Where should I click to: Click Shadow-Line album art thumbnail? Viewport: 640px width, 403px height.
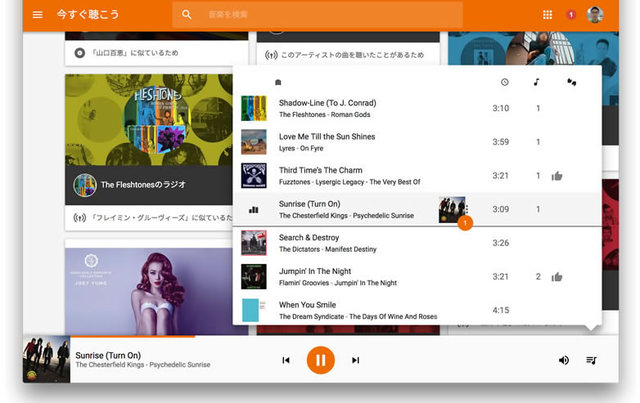point(253,108)
